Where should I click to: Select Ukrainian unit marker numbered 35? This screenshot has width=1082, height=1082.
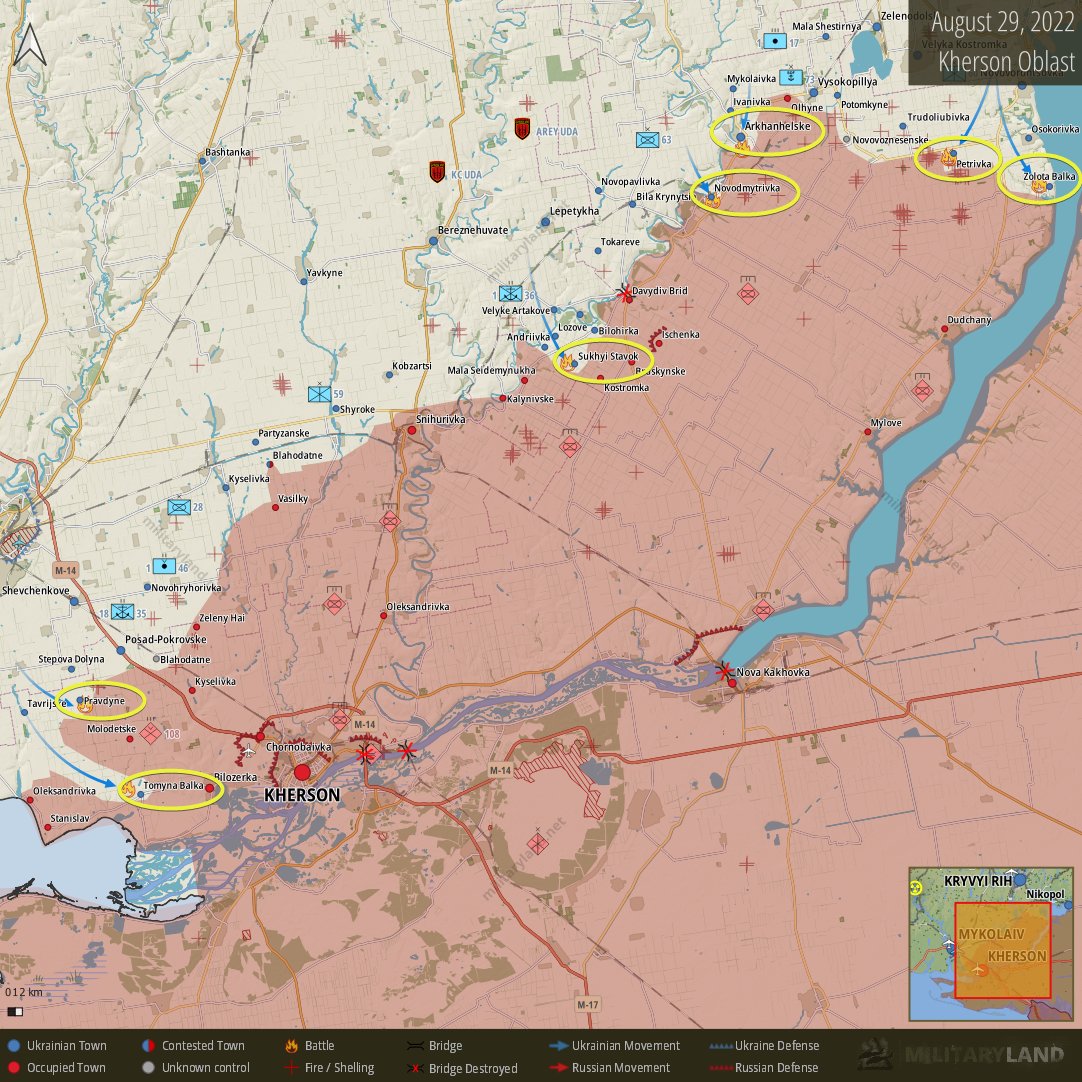[122, 611]
